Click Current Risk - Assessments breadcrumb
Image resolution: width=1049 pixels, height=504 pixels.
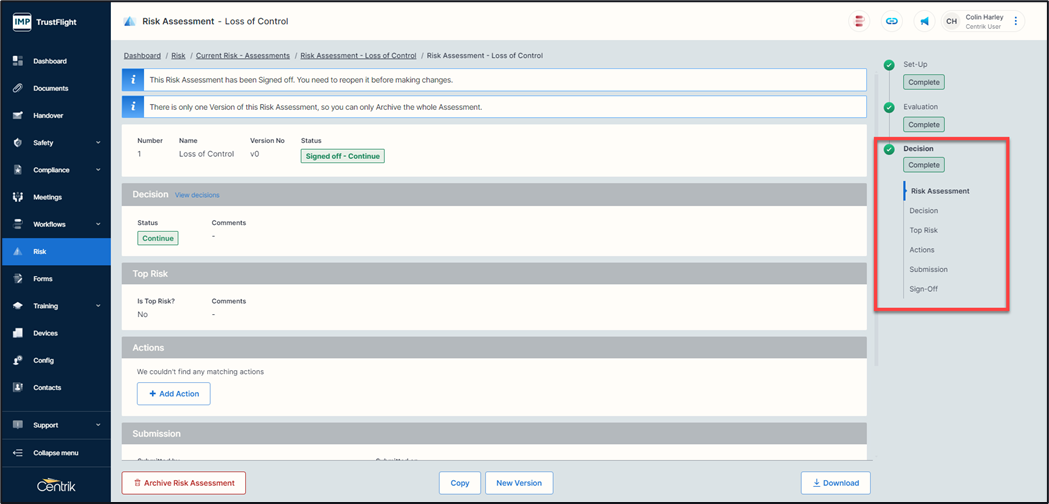coord(243,56)
